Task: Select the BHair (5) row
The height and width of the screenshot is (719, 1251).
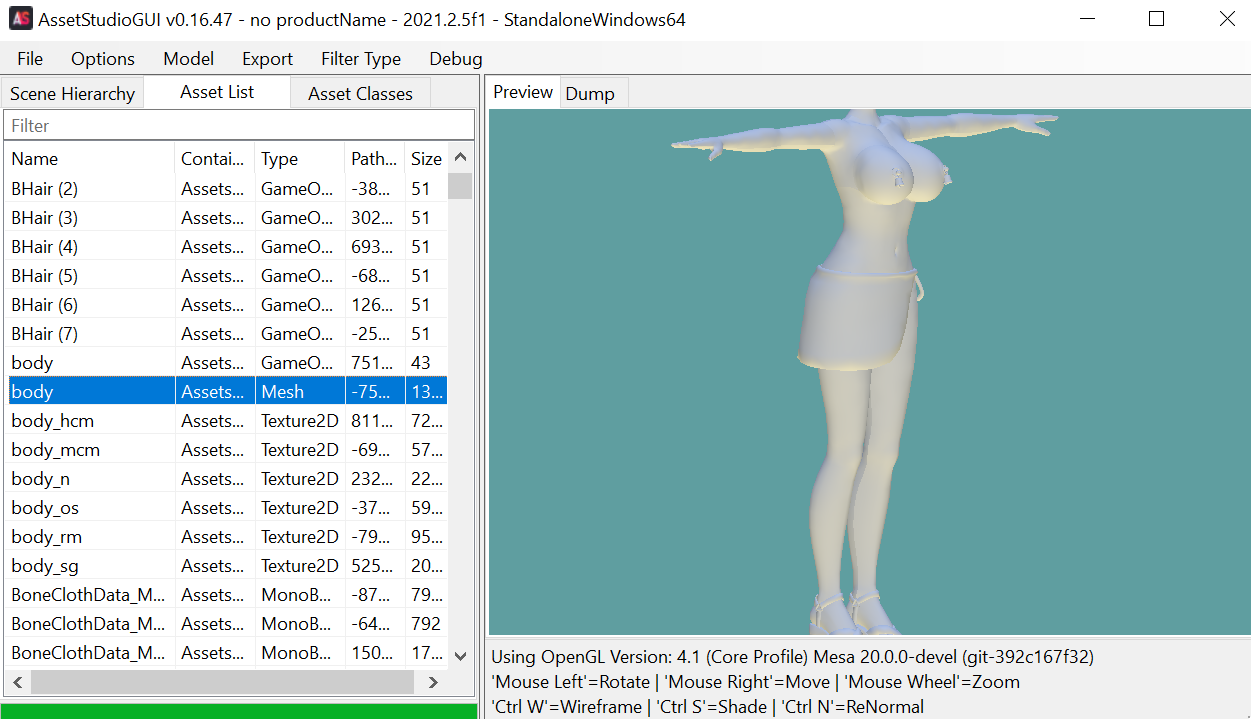Action: click(227, 276)
